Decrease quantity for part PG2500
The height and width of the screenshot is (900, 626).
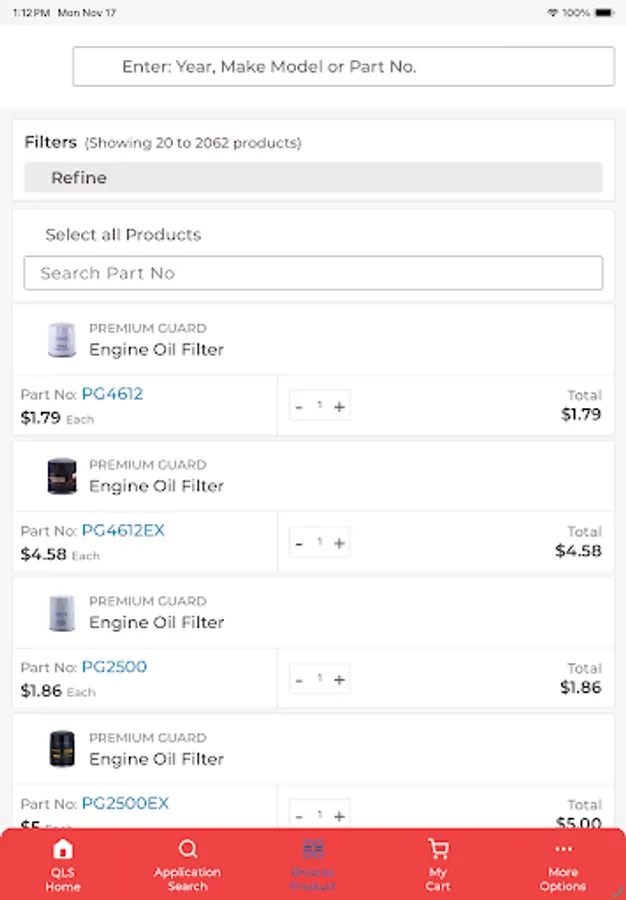point(299,679)
